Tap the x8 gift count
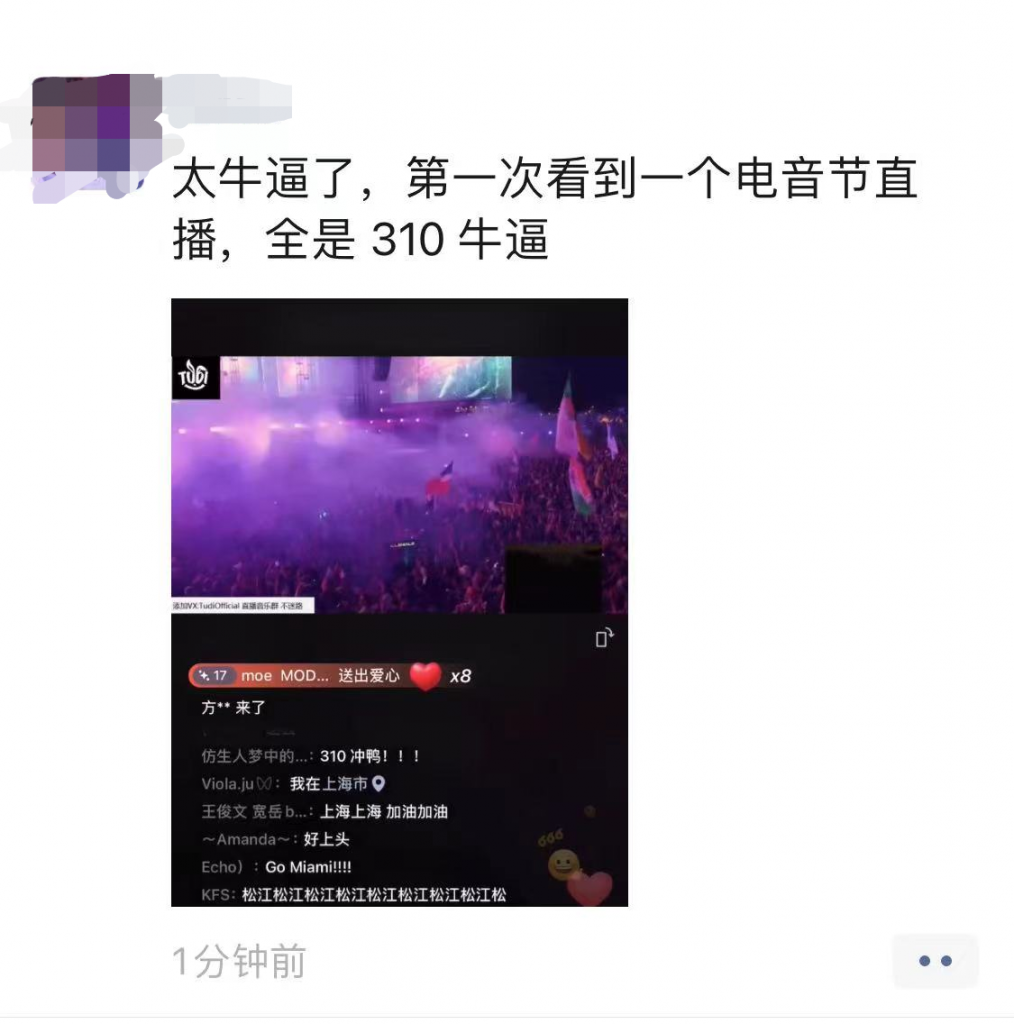1014x1024 pixels. point(460,677)
